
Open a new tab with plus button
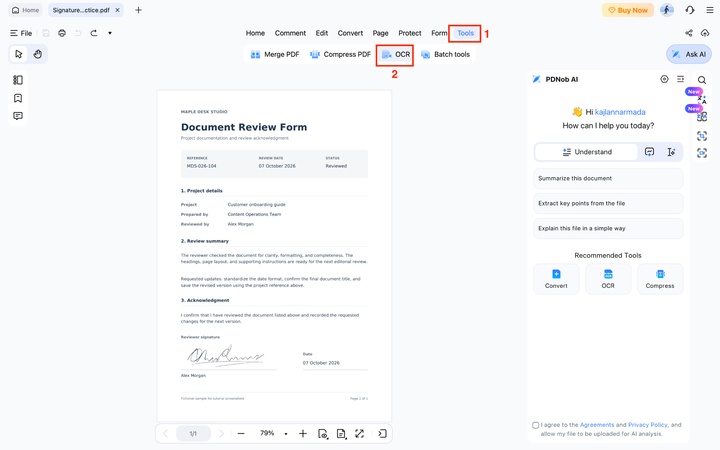pyautogui.click(x=138, y=10)
